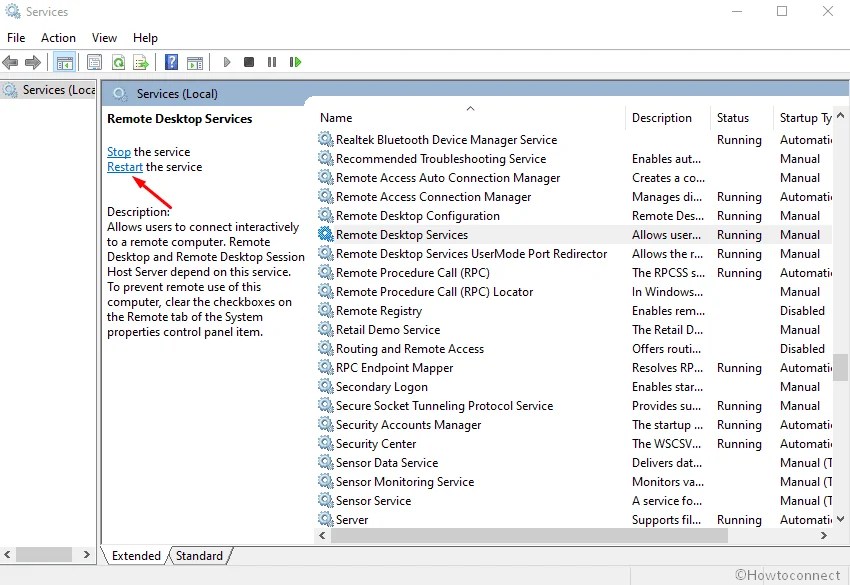Image resolution: width=850 pixels, height=585 pixels.
Task: Click the Name column sort indicator
Action: 469,108
